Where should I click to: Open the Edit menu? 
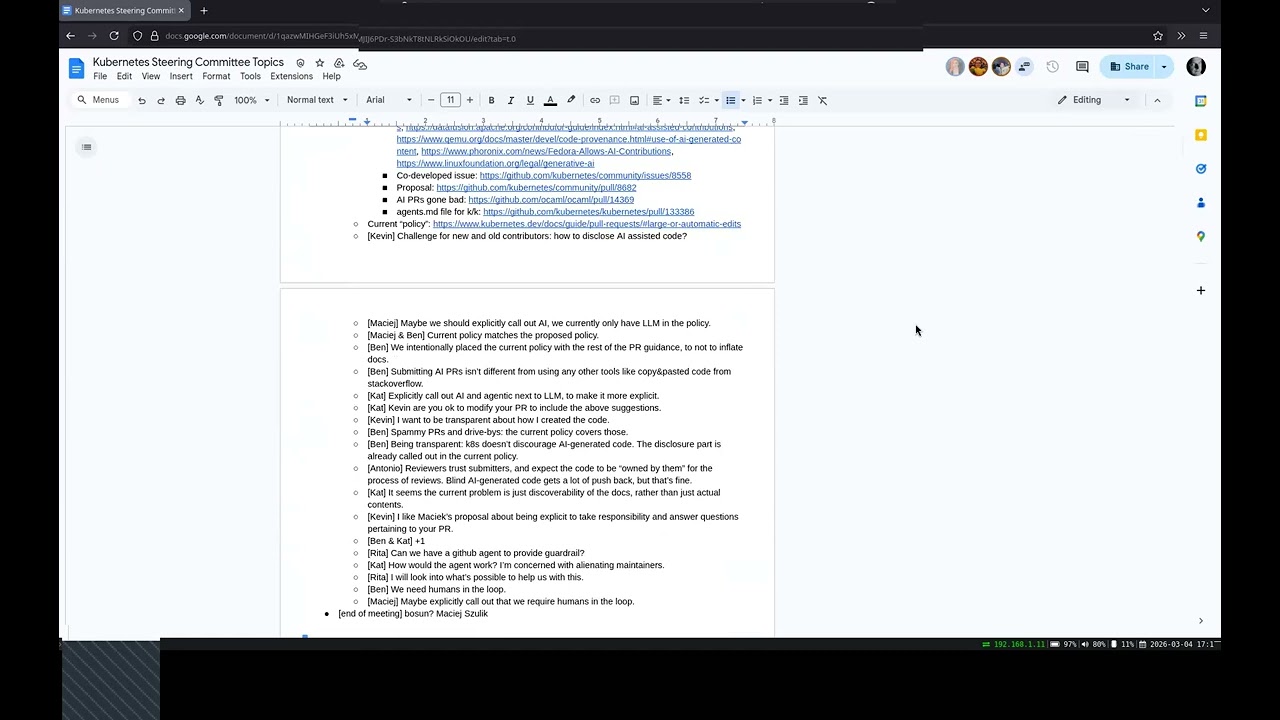pos(124,76)
